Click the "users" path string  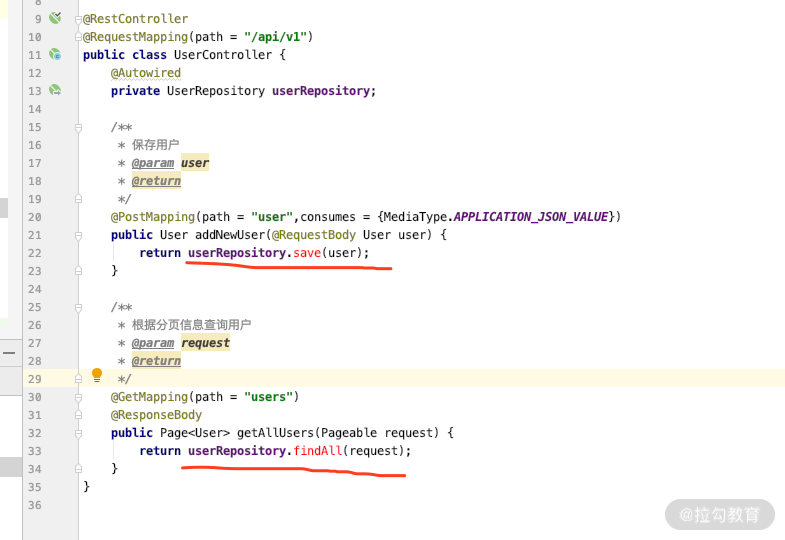coord(268,397)
